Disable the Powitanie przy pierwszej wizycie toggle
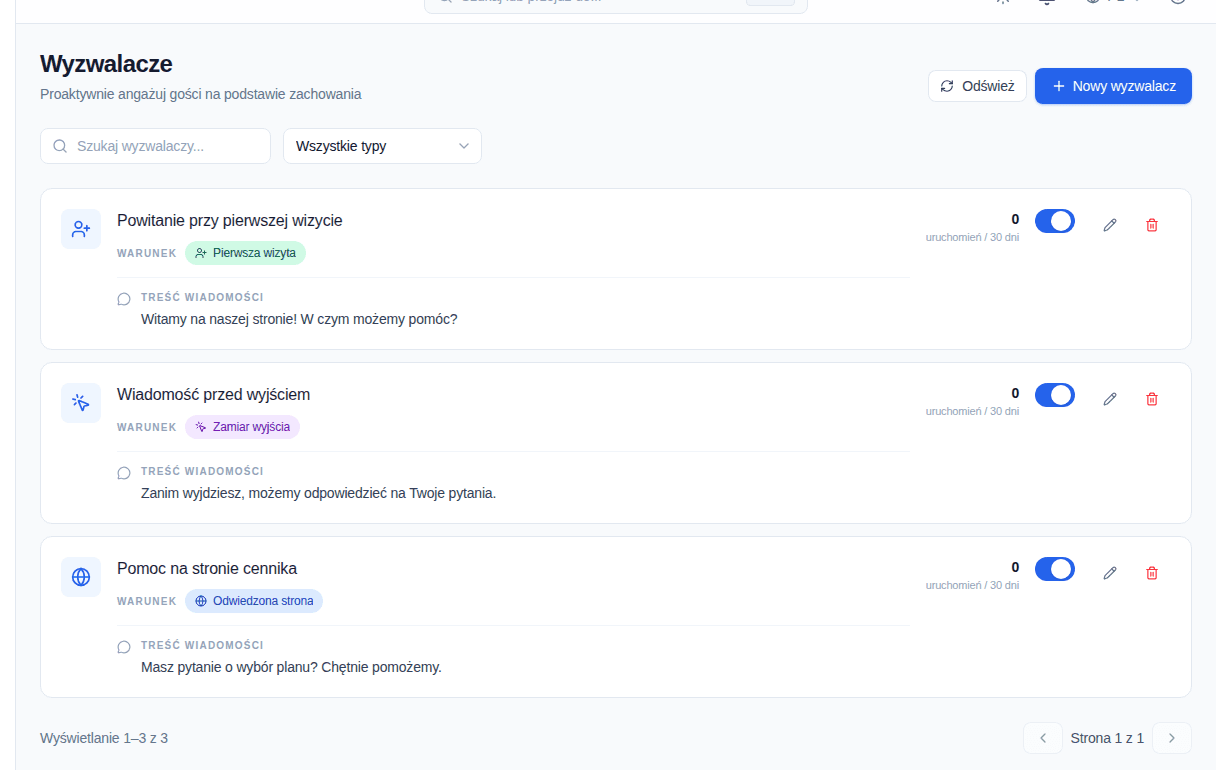Screen dimensions: 1216x770 click(1055, 221)
